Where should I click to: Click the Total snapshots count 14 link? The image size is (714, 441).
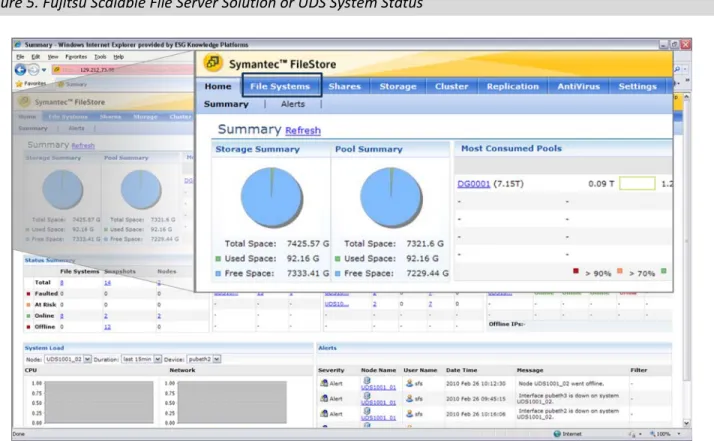[x=107, y=282]
